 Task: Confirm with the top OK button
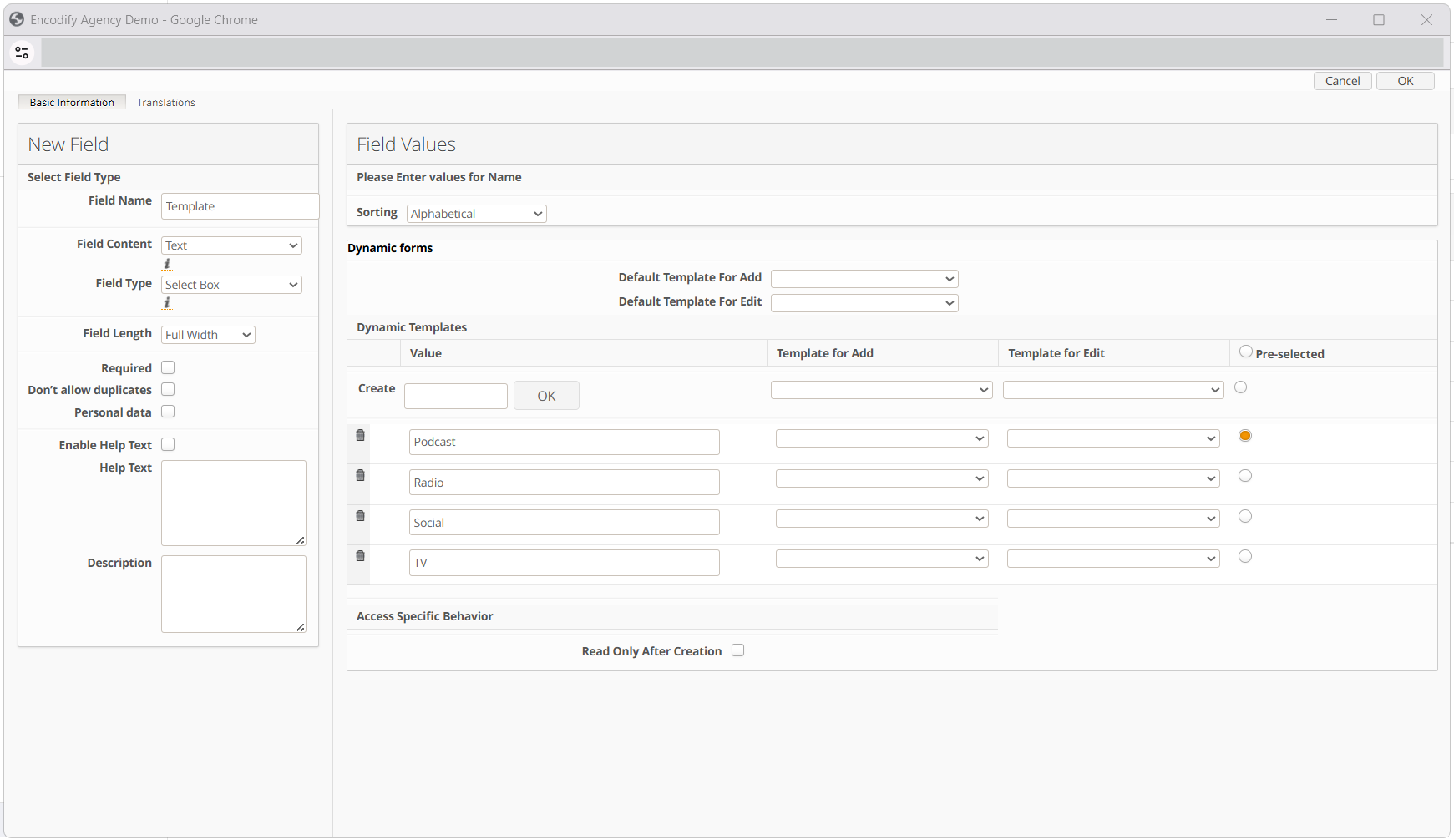tap(1406, 81)
